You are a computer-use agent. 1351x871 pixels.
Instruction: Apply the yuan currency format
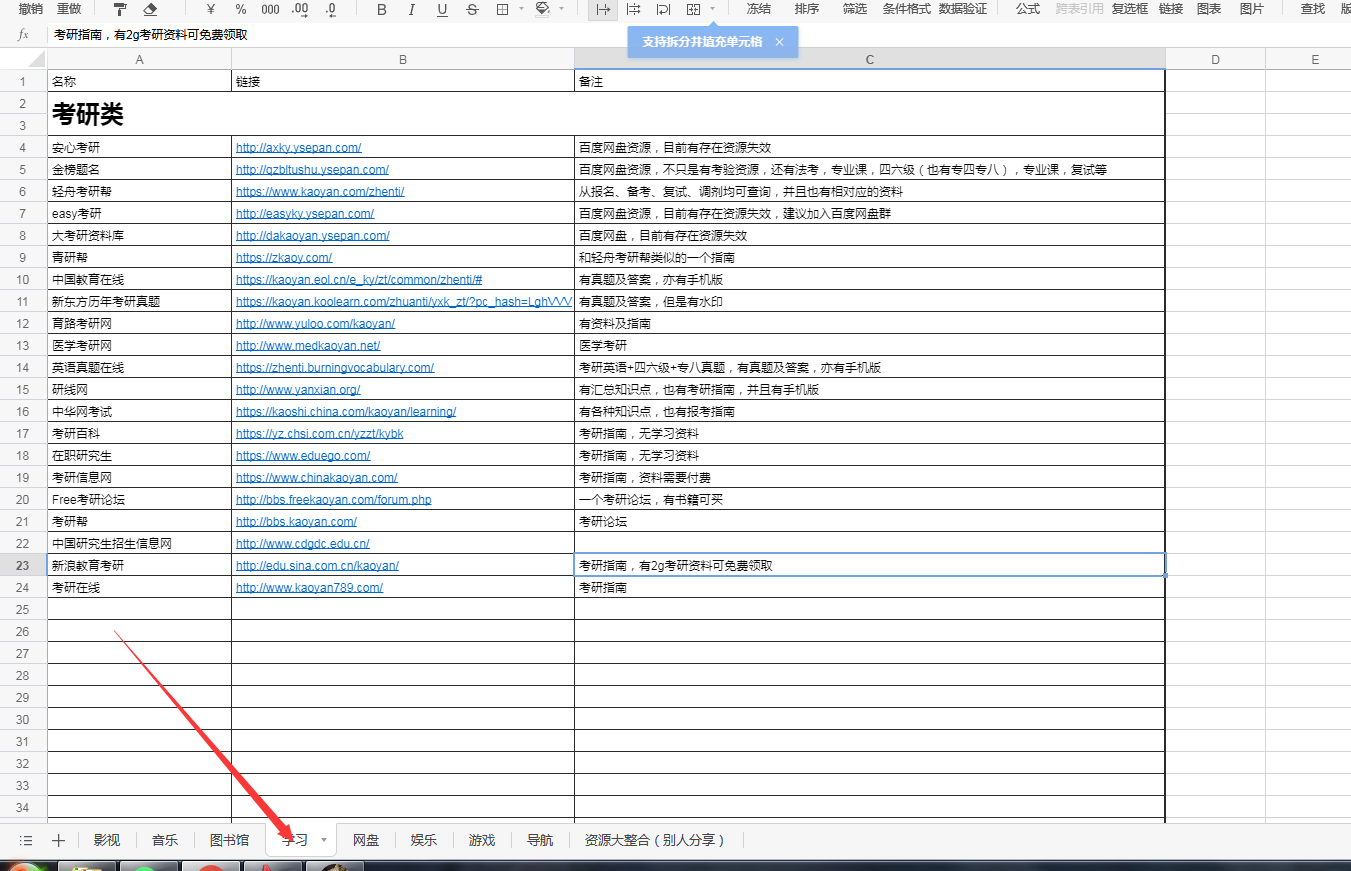pos(210,9)
